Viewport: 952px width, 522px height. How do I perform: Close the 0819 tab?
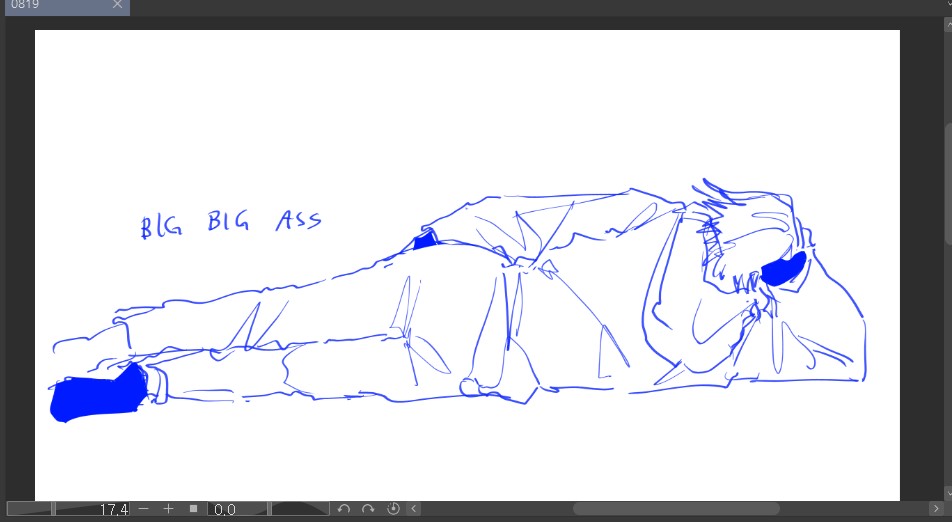point(117,5)
